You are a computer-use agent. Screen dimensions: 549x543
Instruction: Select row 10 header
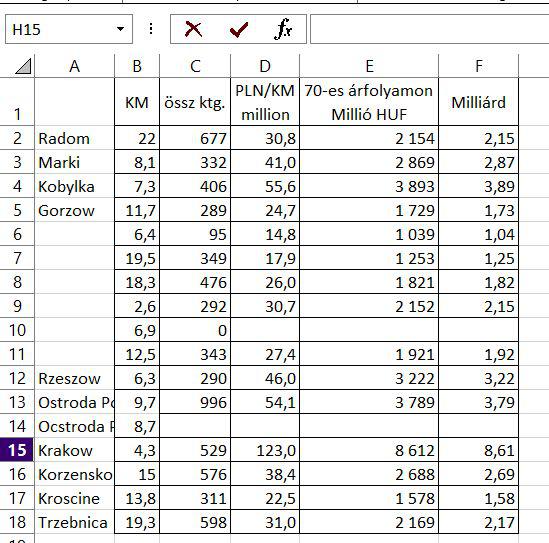tap(17, 330)
